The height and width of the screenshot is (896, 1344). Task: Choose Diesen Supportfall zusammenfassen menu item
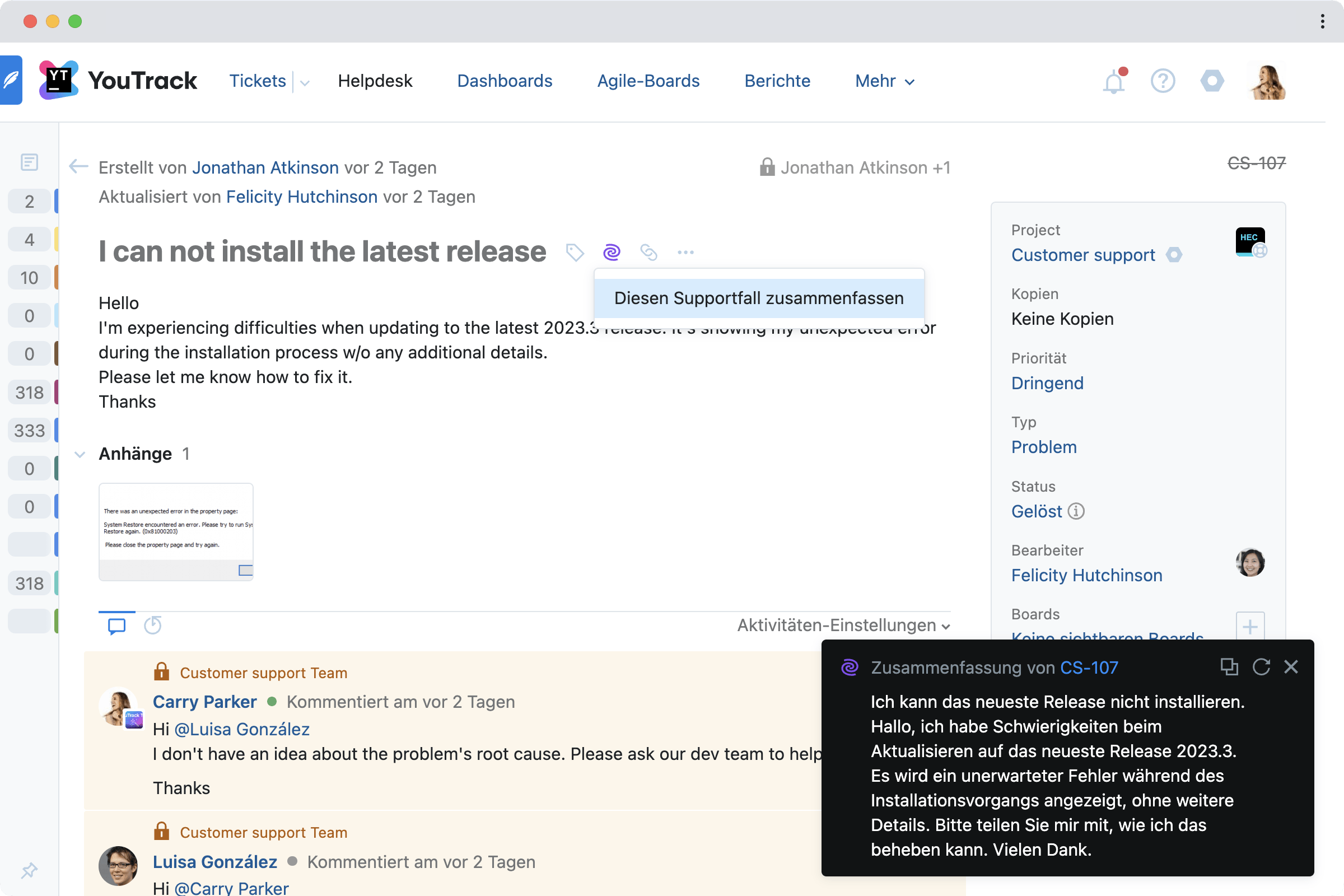pyautogui.click(x=758, y=298)
